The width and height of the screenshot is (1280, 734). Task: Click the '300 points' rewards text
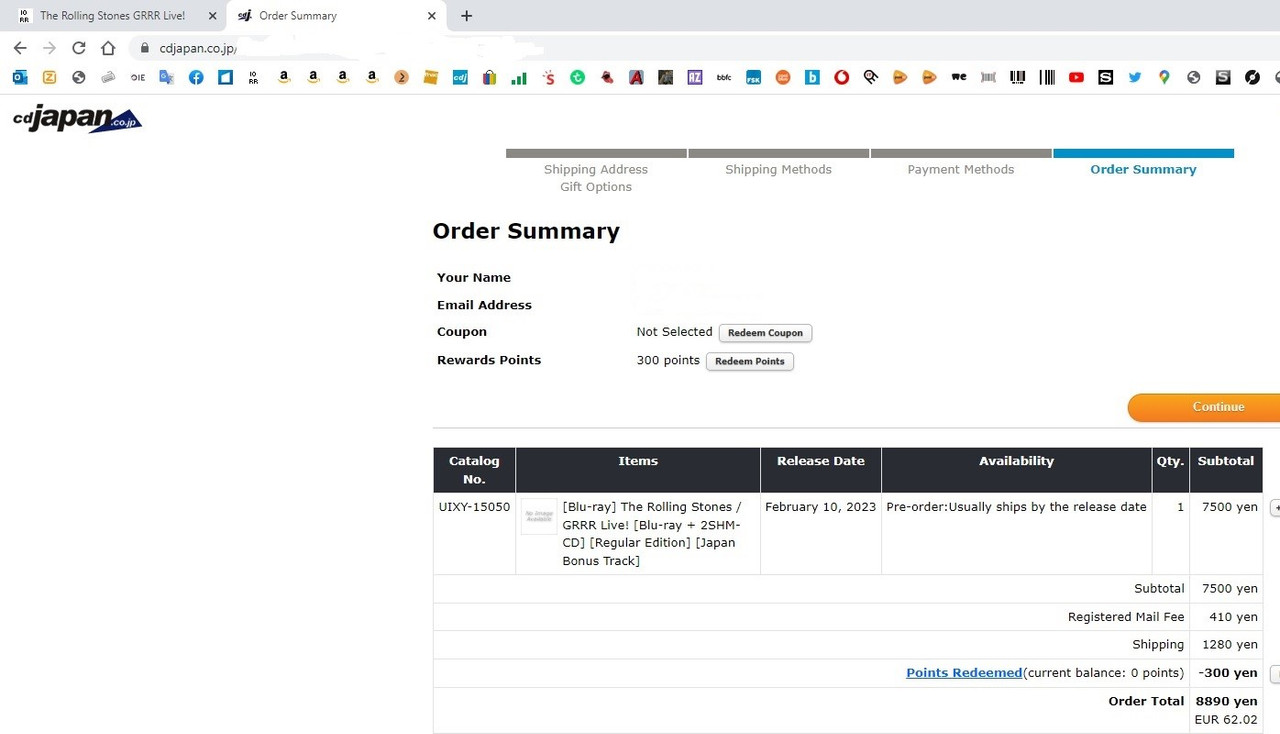(668, 360)
